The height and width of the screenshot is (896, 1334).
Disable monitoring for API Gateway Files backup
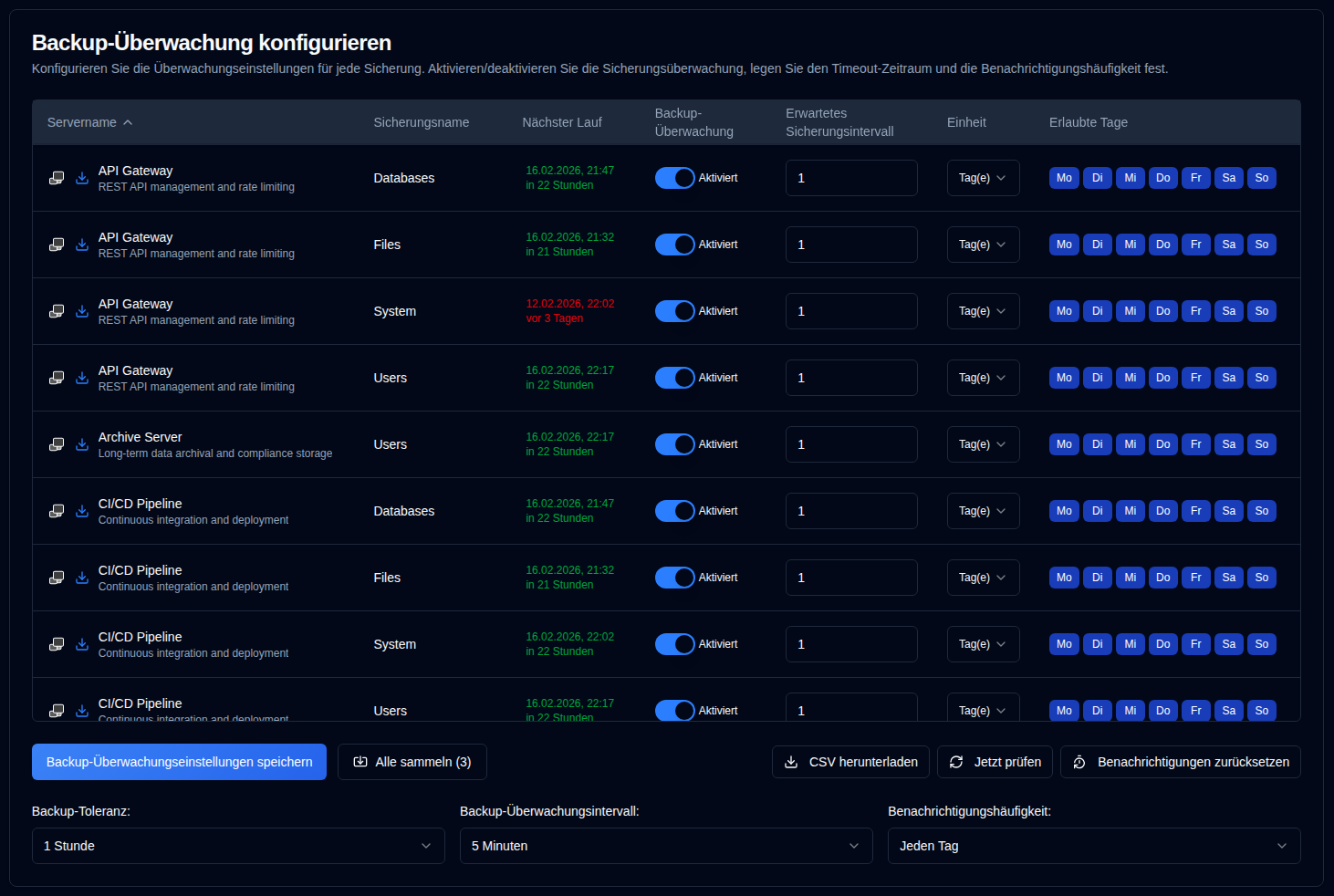click(675, 245)
